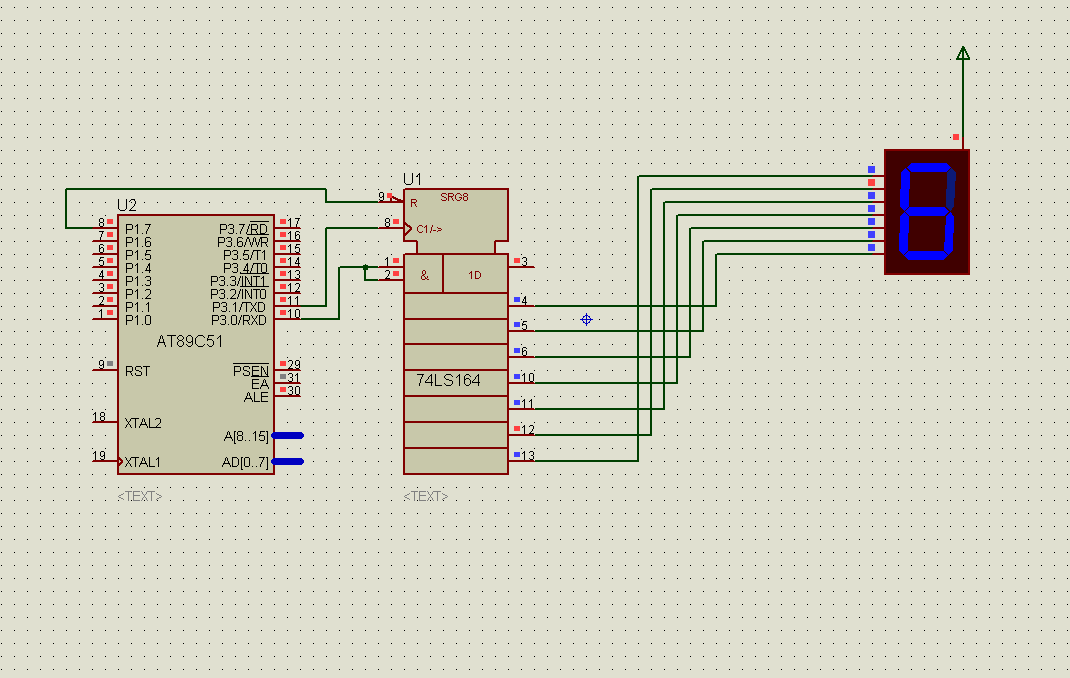Viewport: 1070px width, 678px height.
Task: Click the P3.0/RXD pin 10
Action: (x=288, y=317)
